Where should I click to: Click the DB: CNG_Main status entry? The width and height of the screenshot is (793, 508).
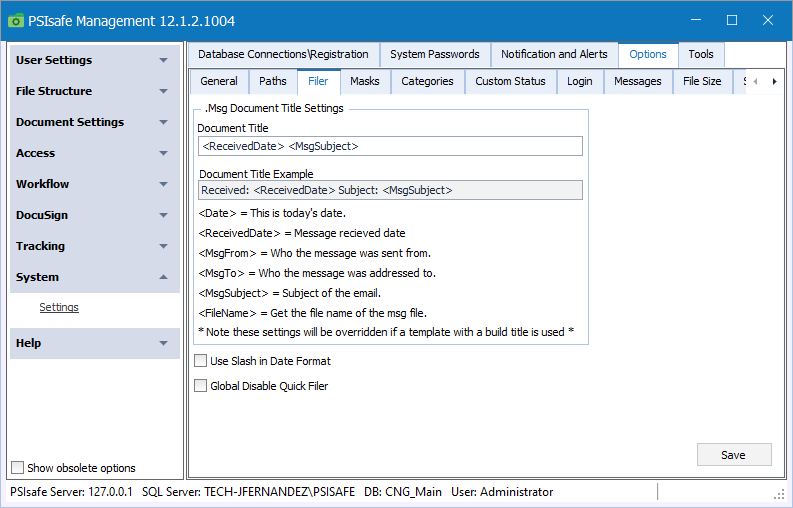point(403,492)
